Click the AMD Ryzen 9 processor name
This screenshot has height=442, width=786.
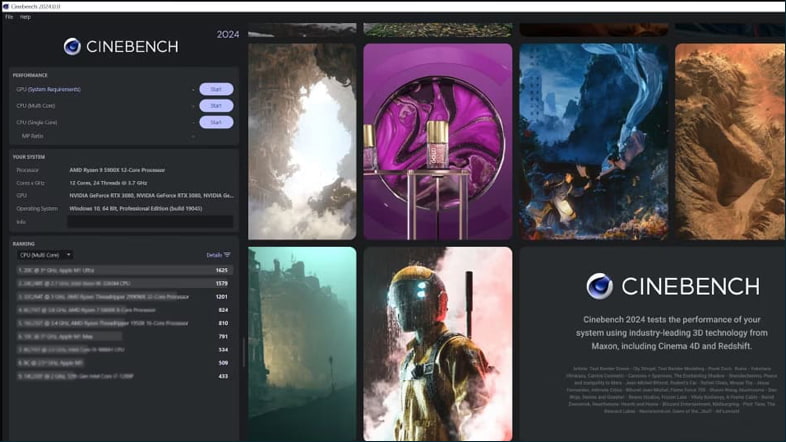click(117, 170)
